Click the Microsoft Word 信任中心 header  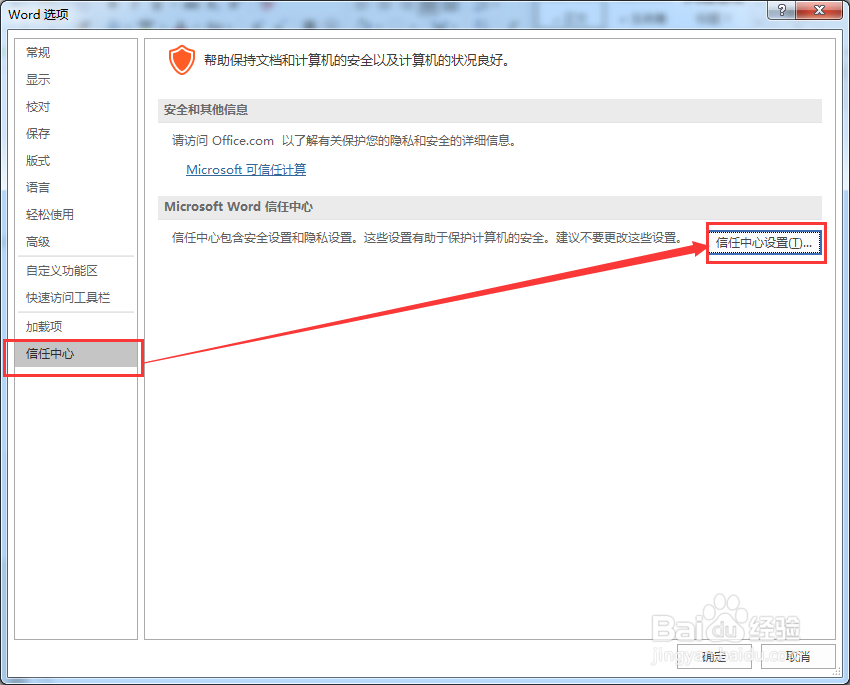pyautogui.click(x=490, y=207)
